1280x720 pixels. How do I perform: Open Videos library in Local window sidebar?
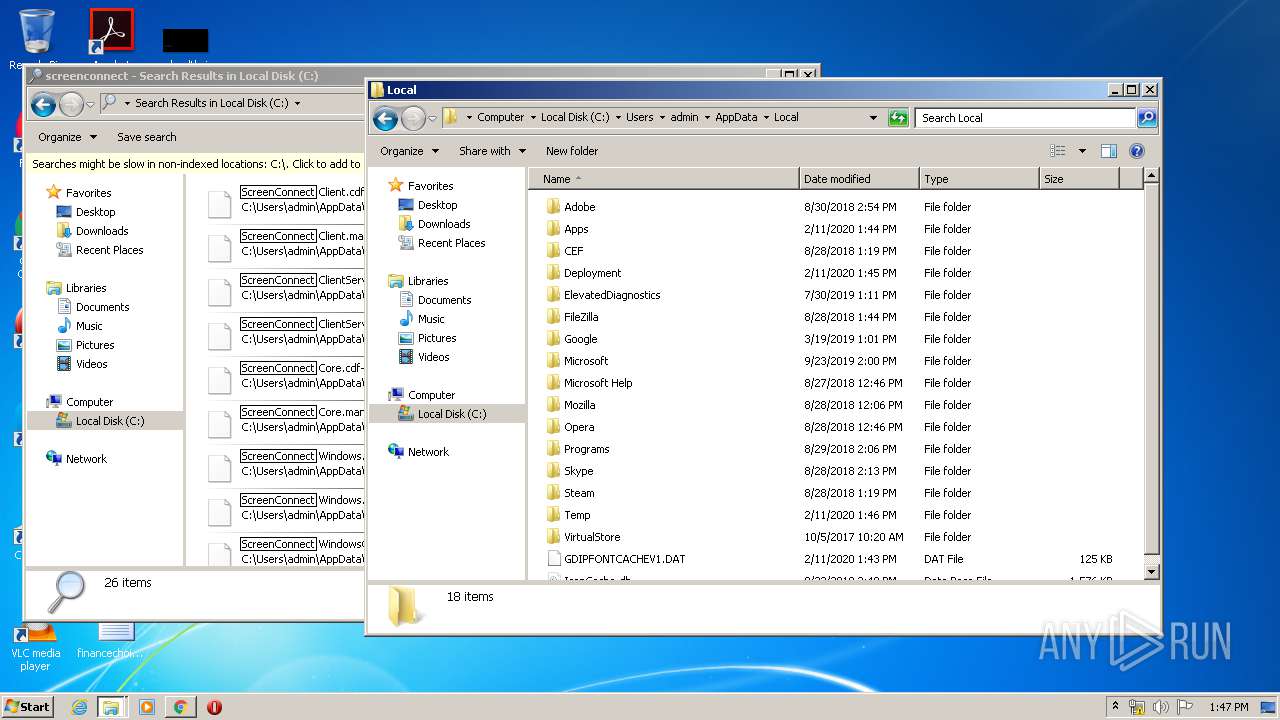click(433, 357)
